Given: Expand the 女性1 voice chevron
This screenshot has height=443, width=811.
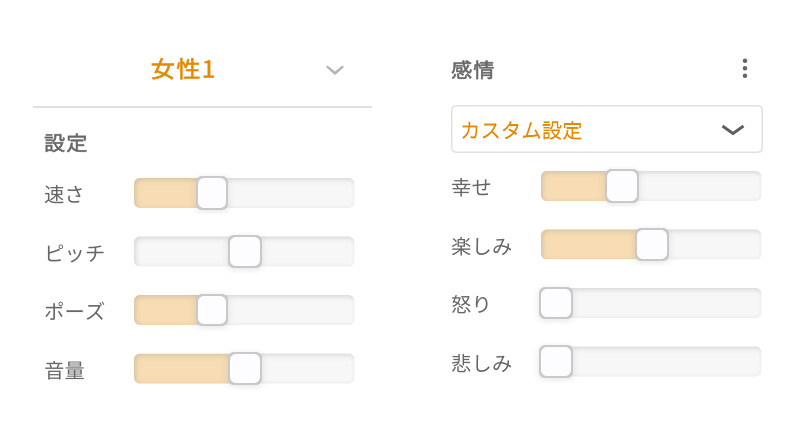Looking at the screenshot, I should [335, 70].
